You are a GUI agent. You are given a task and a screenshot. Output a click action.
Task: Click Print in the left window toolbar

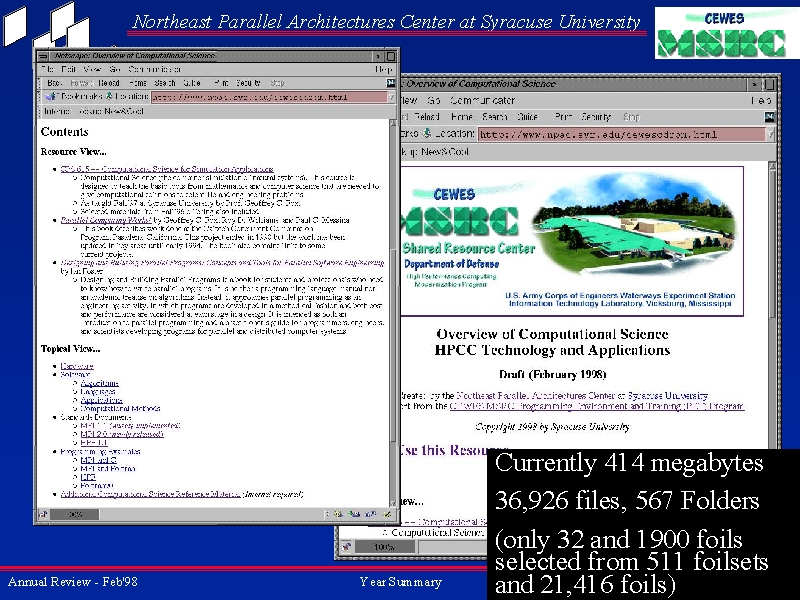(x=221, y=83)
